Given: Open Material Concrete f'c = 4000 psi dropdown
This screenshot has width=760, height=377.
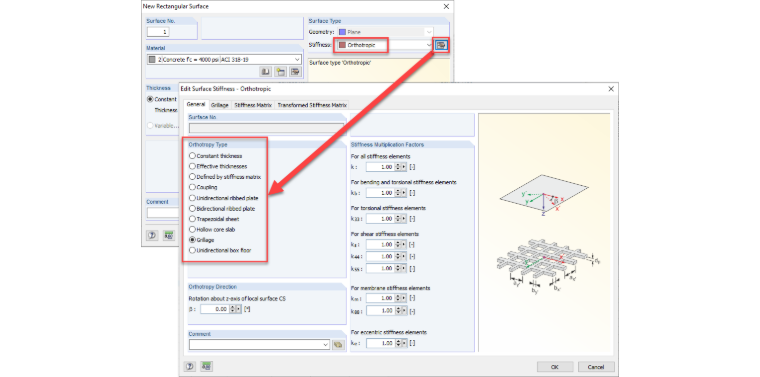Looking at the screenshot, I should 297,60.
